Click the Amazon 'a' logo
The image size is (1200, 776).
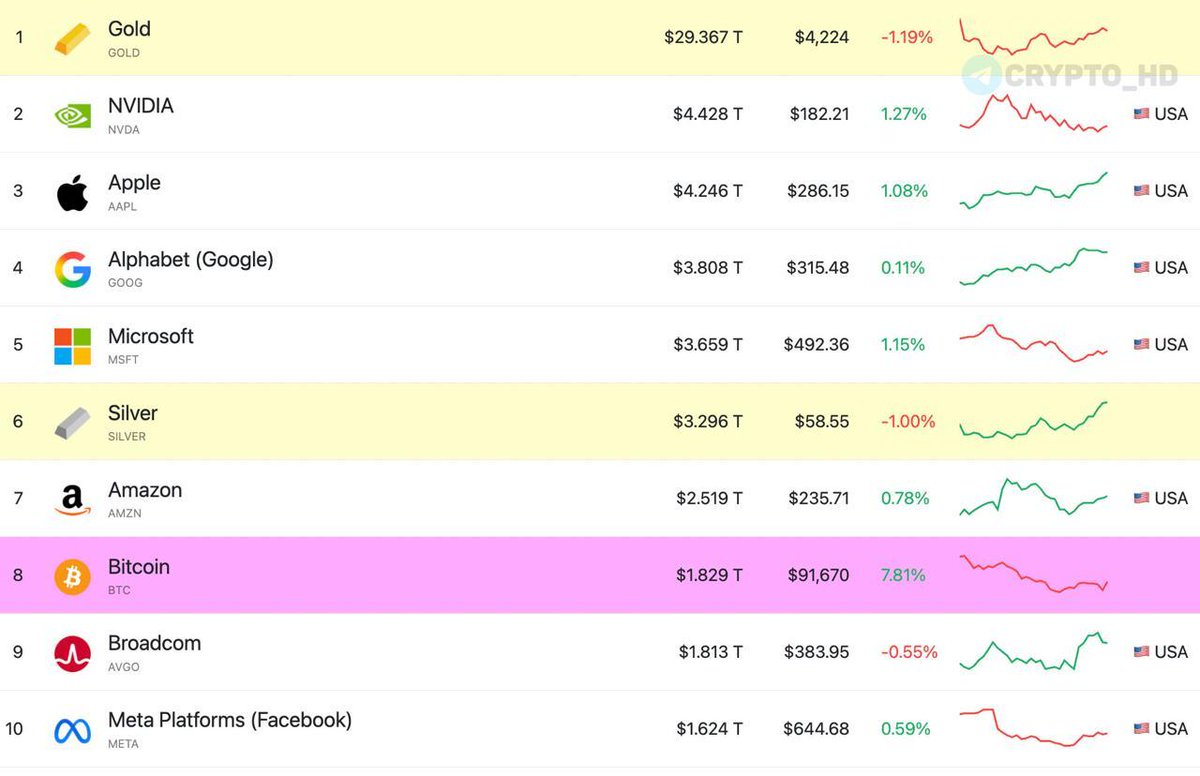point(71,498)
